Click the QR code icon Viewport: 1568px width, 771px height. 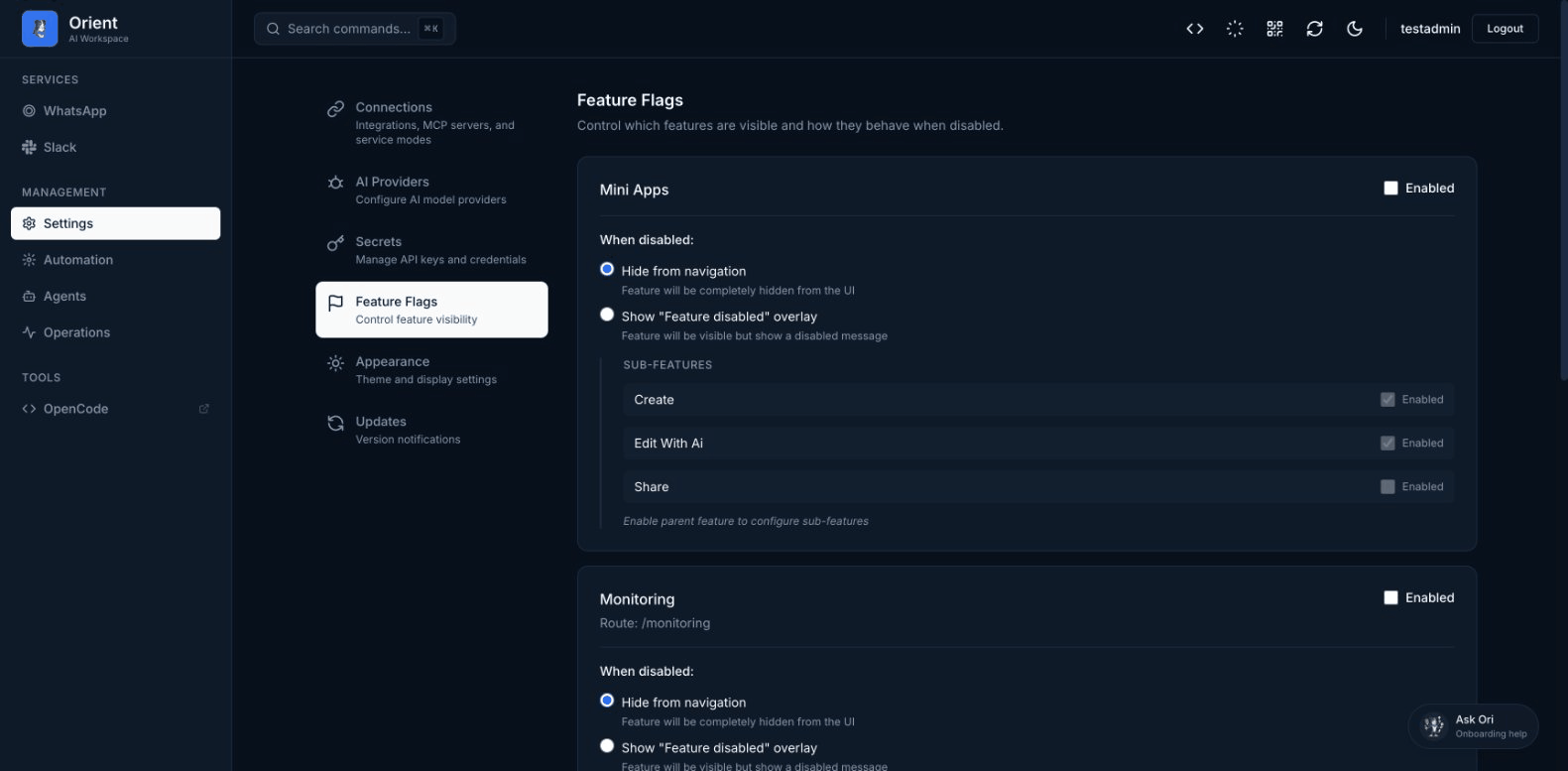tap(1274, 29)
